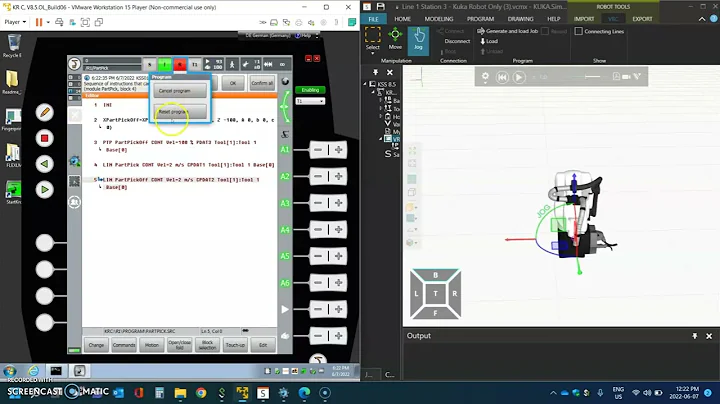Collapse the KSS 8.5 tree node

366,84
